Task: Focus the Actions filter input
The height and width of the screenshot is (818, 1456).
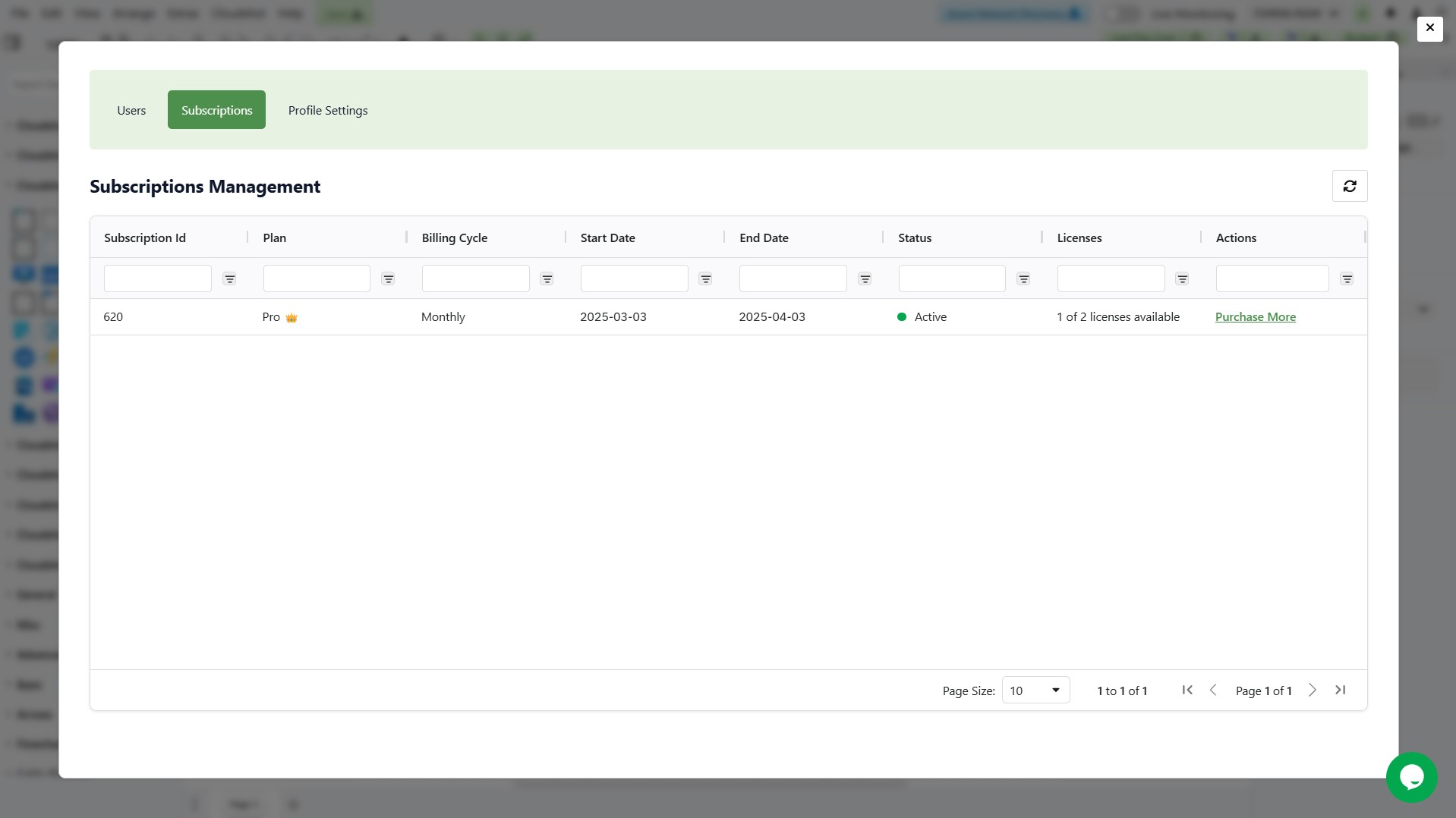Action: pos(1272,278)
